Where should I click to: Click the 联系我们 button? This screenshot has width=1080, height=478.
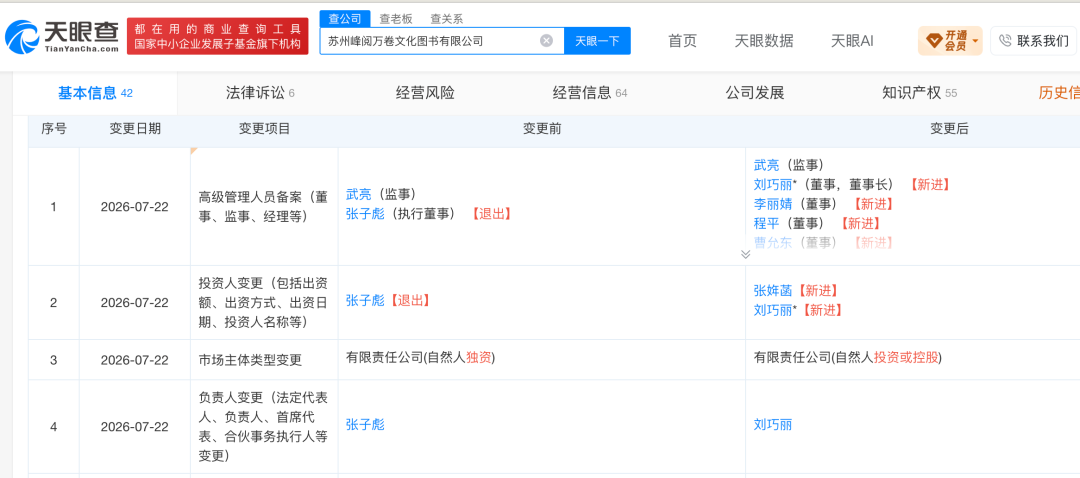1033,41
